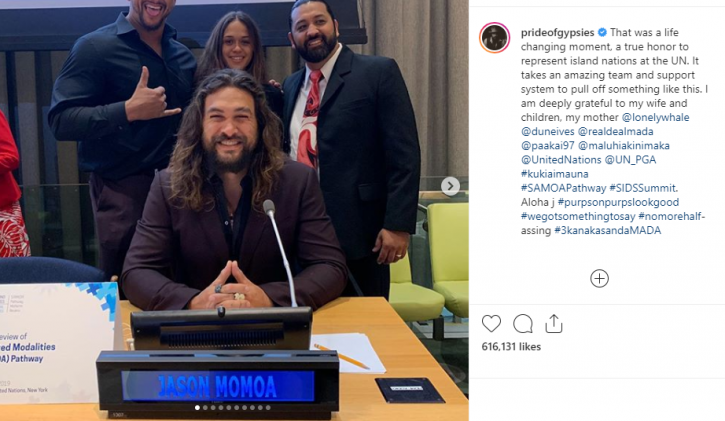The image size is (725, 421).
Task: Click the verified badge next to prideofgypsies
Action: [x=602, y=32]
